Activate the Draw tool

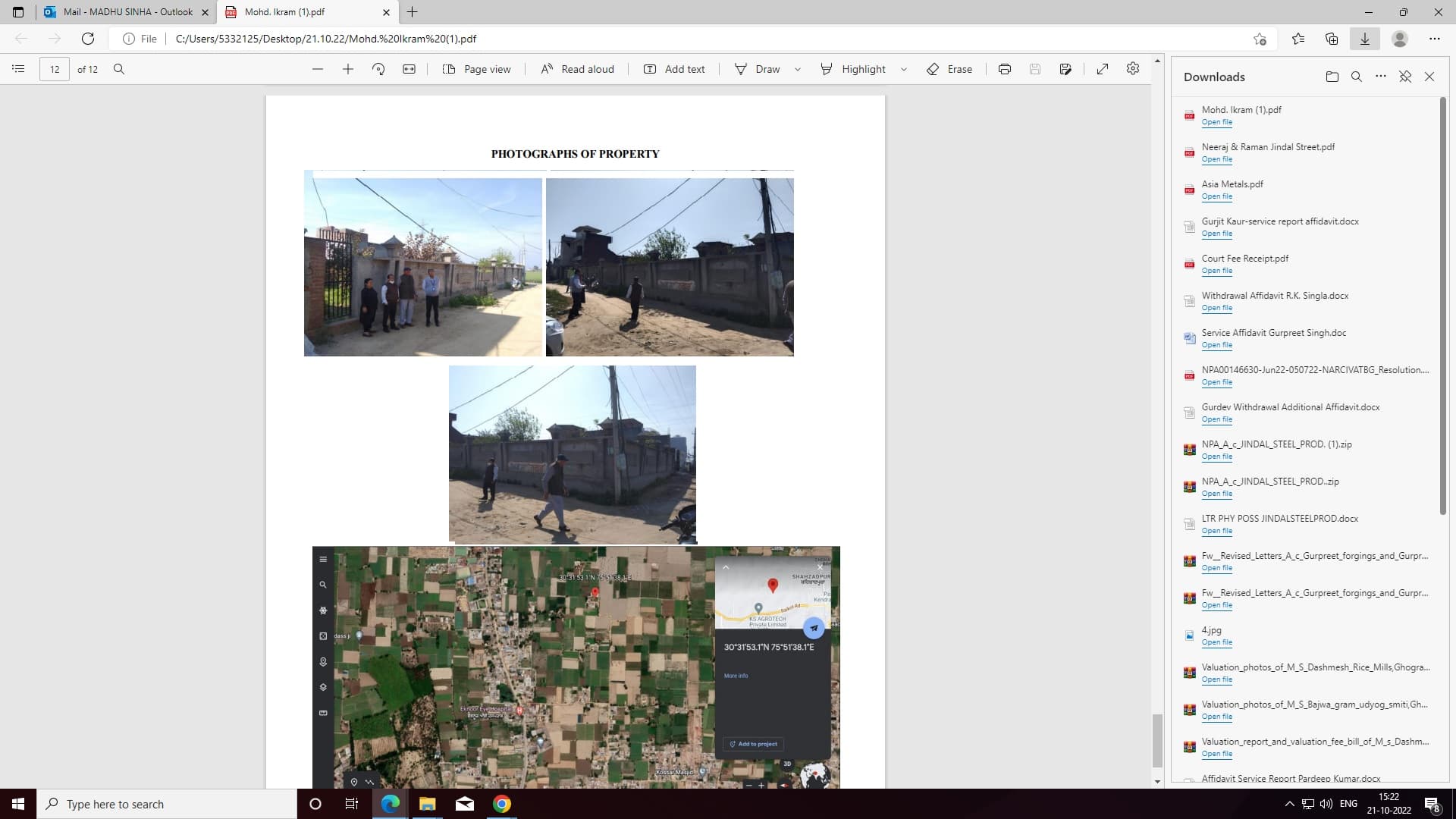coord(758,69)
